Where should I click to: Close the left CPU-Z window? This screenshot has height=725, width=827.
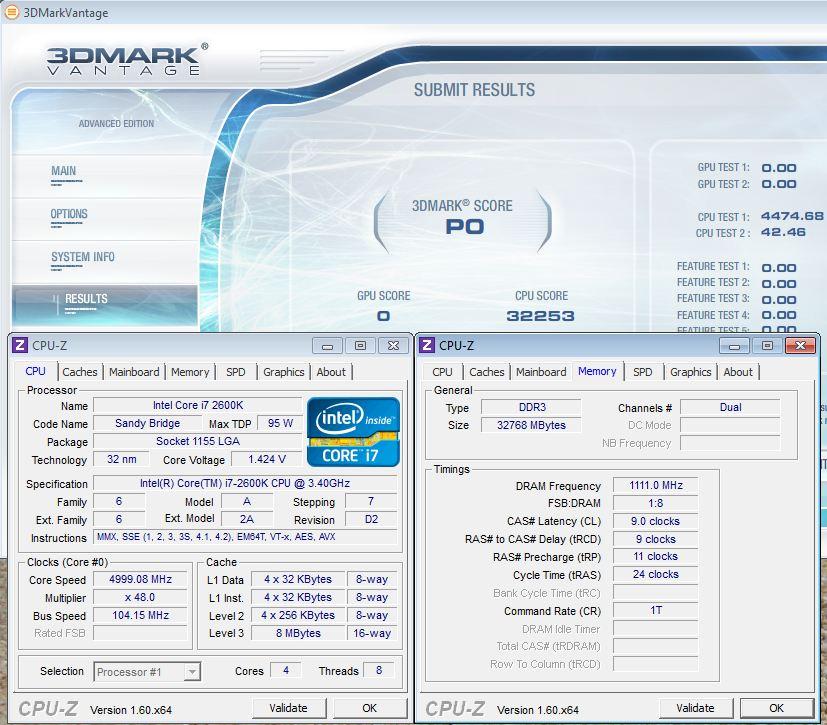click(x=393, y=346)
